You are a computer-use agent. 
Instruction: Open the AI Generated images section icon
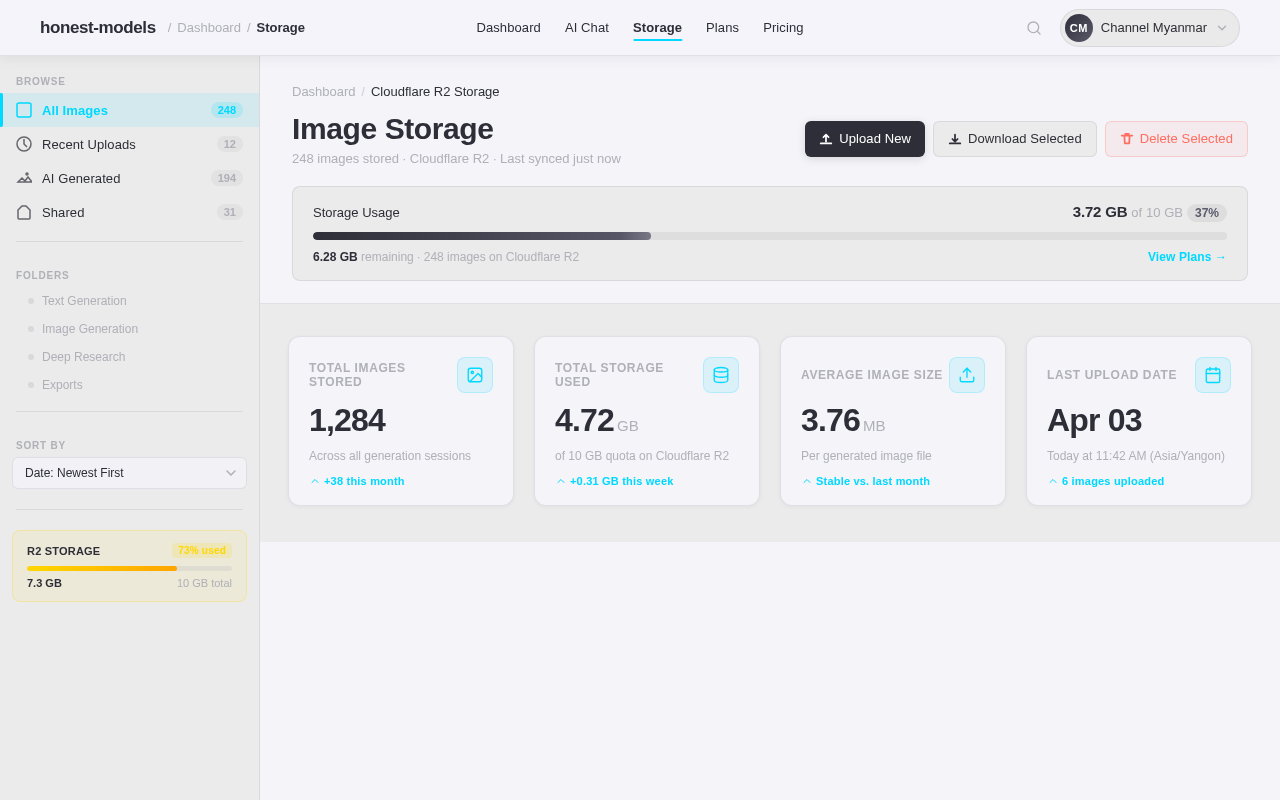click(x=23, y=178)
